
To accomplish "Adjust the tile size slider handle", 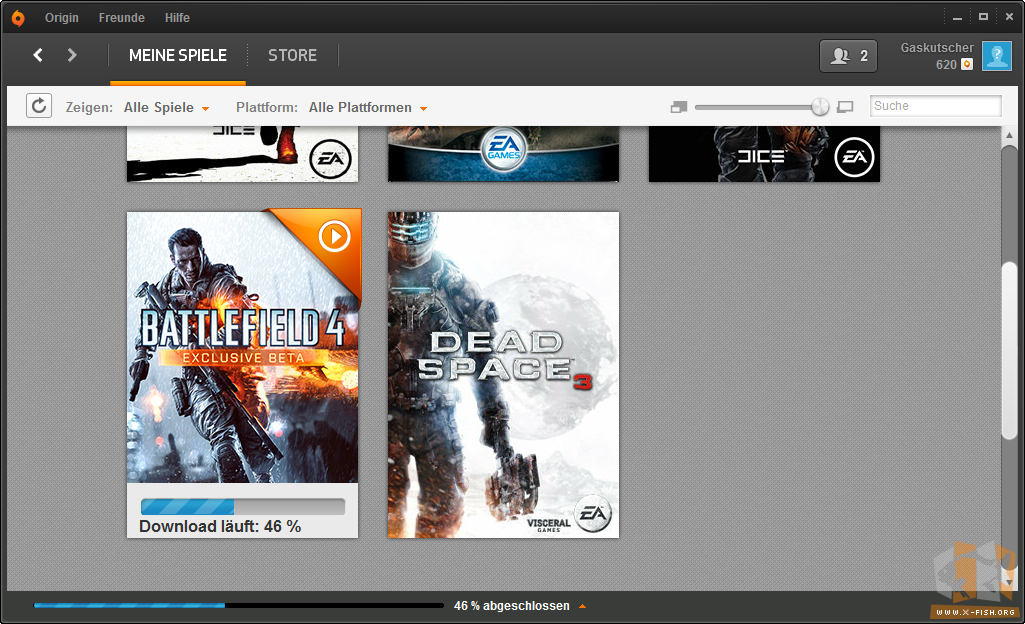I will 820,107.
